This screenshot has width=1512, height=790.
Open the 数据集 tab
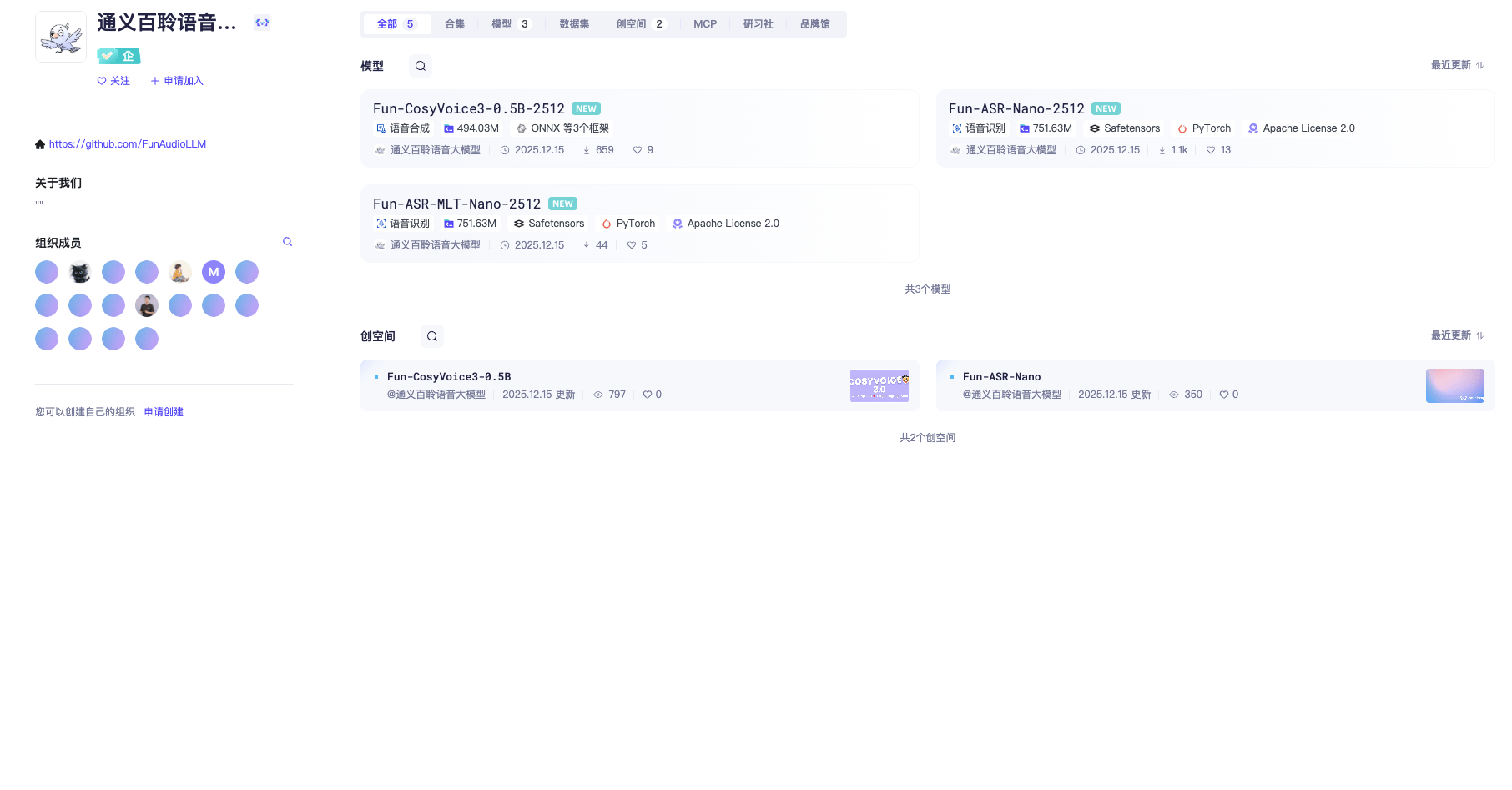coord(574,24)
